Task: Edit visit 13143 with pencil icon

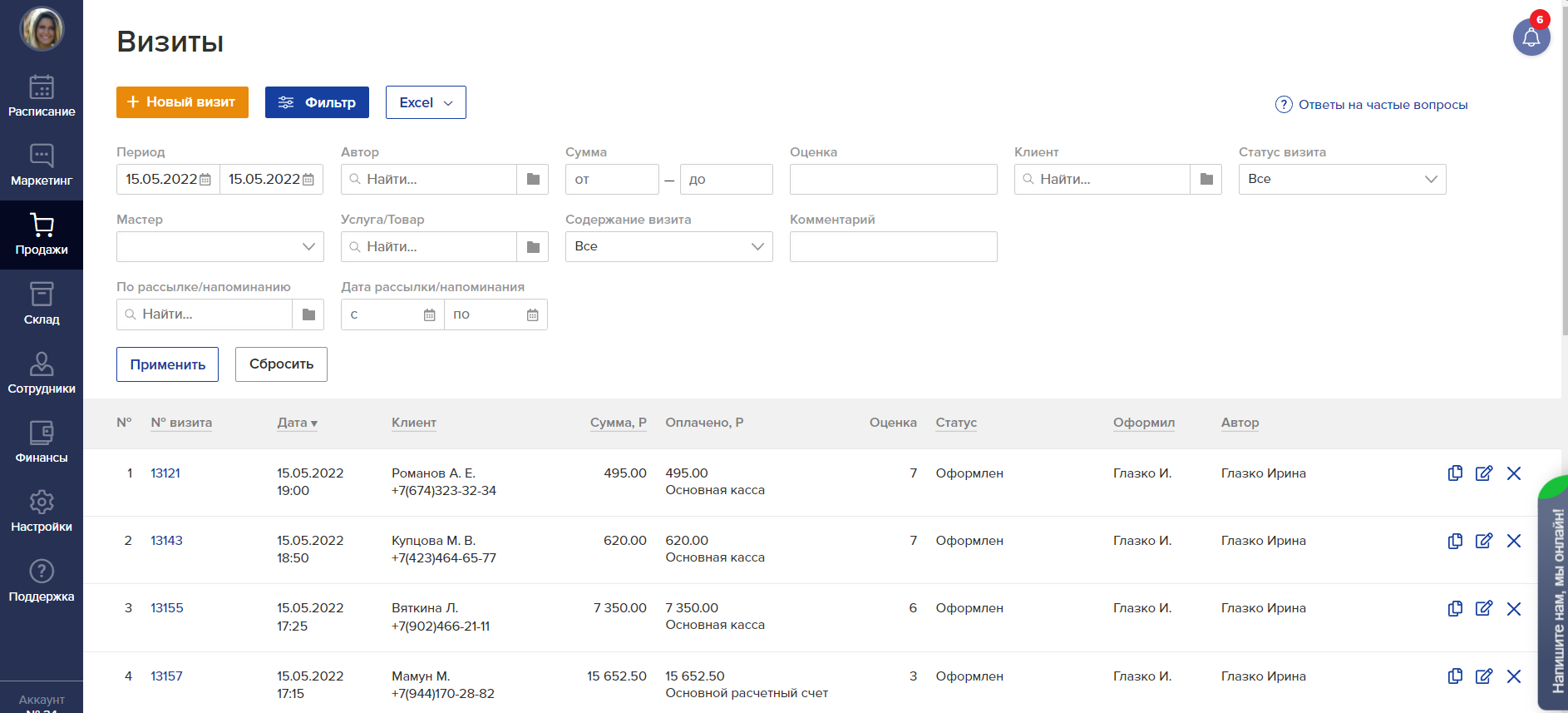Action: (x=1483, y=541)
